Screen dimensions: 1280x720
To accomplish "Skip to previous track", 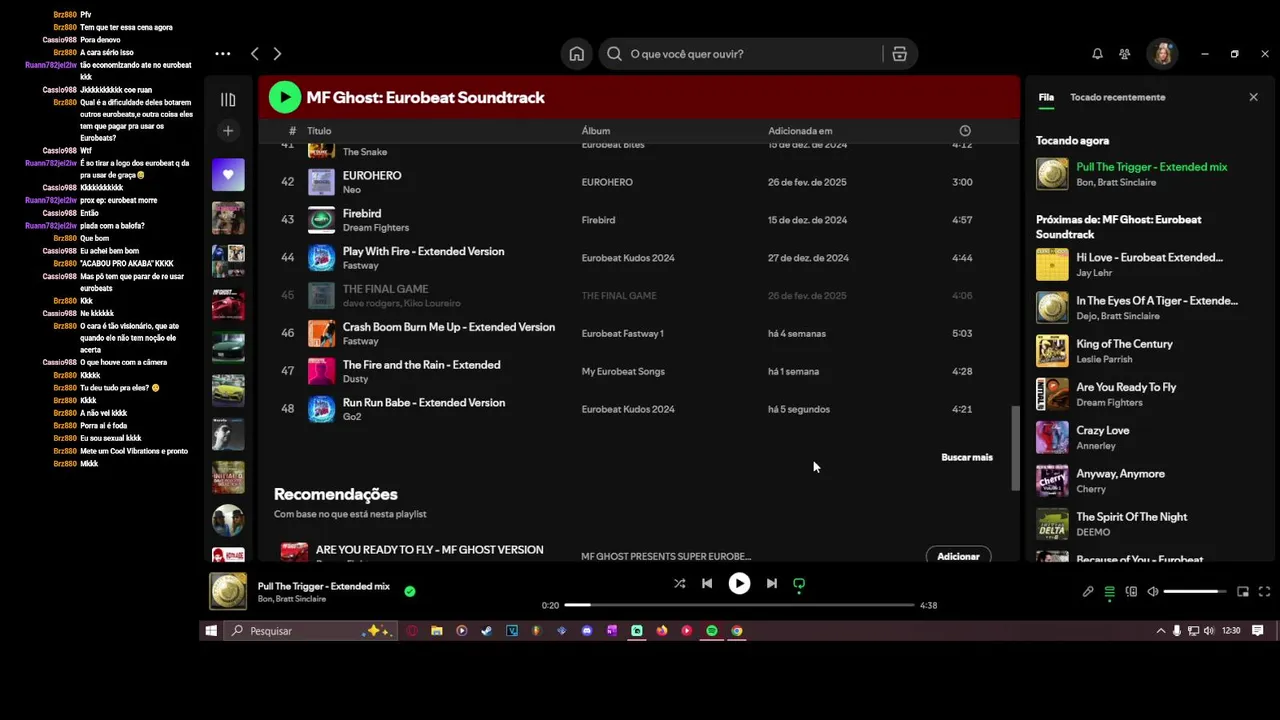I will 707,583.
